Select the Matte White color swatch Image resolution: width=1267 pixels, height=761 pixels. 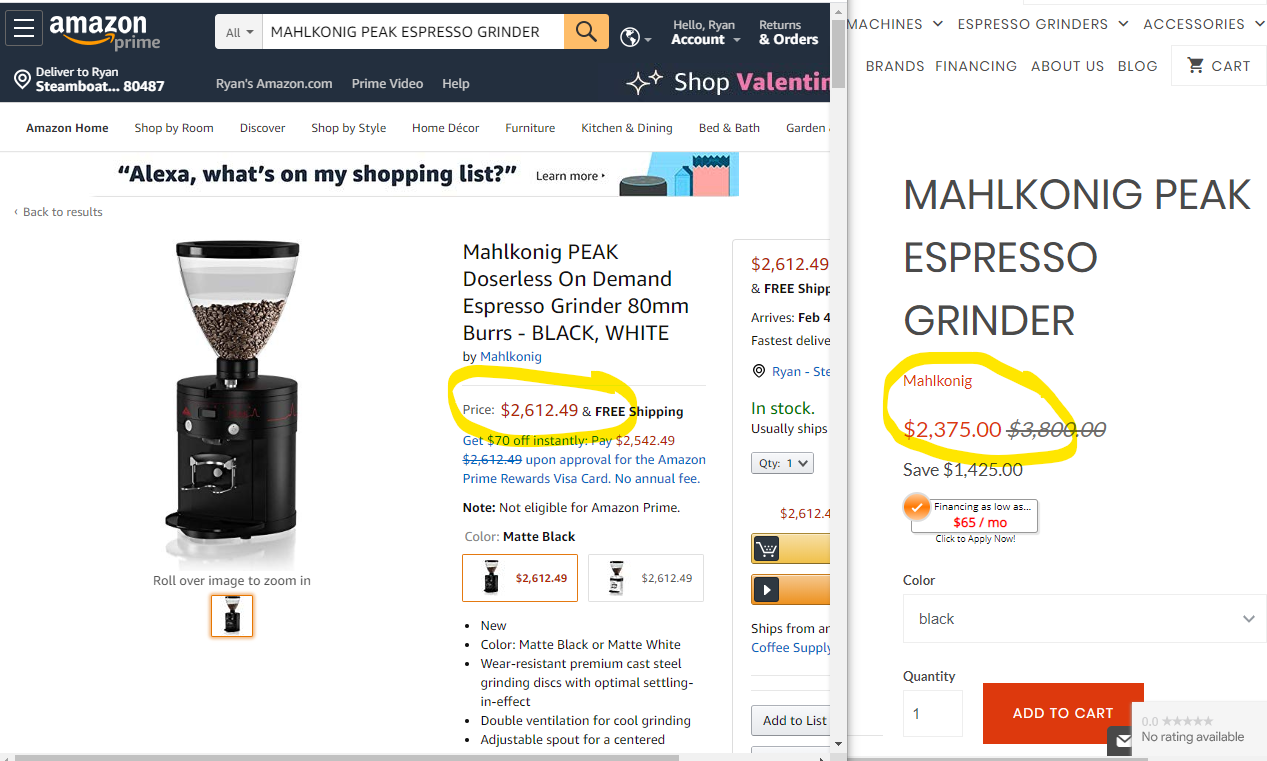click(x=646, y=578)
